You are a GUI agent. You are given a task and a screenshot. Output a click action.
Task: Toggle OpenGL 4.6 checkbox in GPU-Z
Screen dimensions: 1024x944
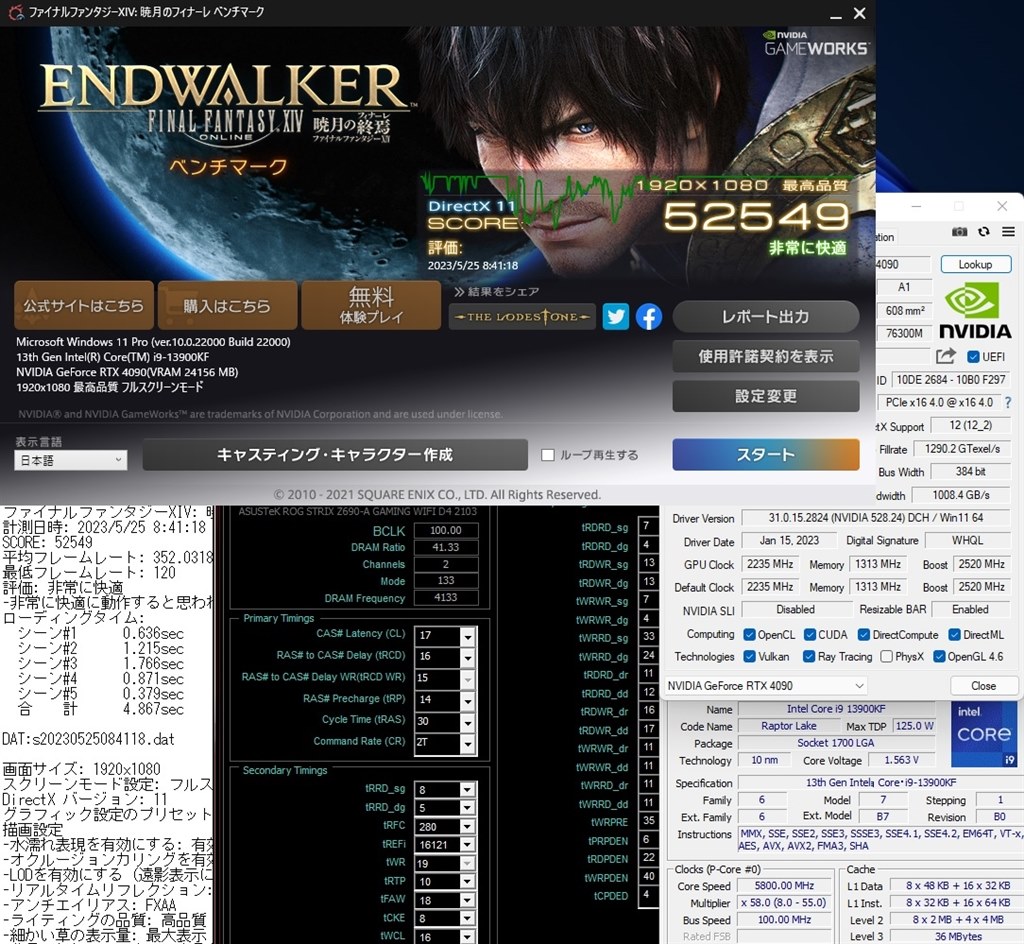pyautogui.click(x=939, y=656)
